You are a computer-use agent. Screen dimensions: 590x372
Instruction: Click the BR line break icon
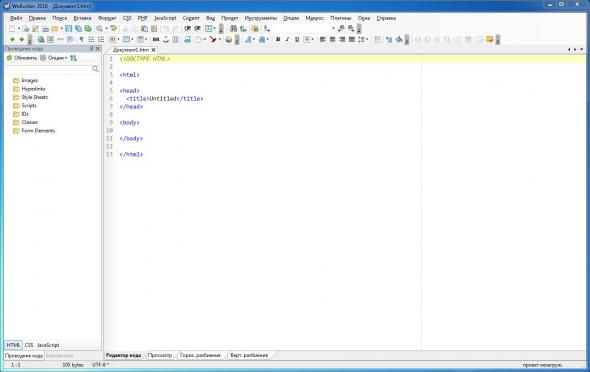tap(156, 39)
